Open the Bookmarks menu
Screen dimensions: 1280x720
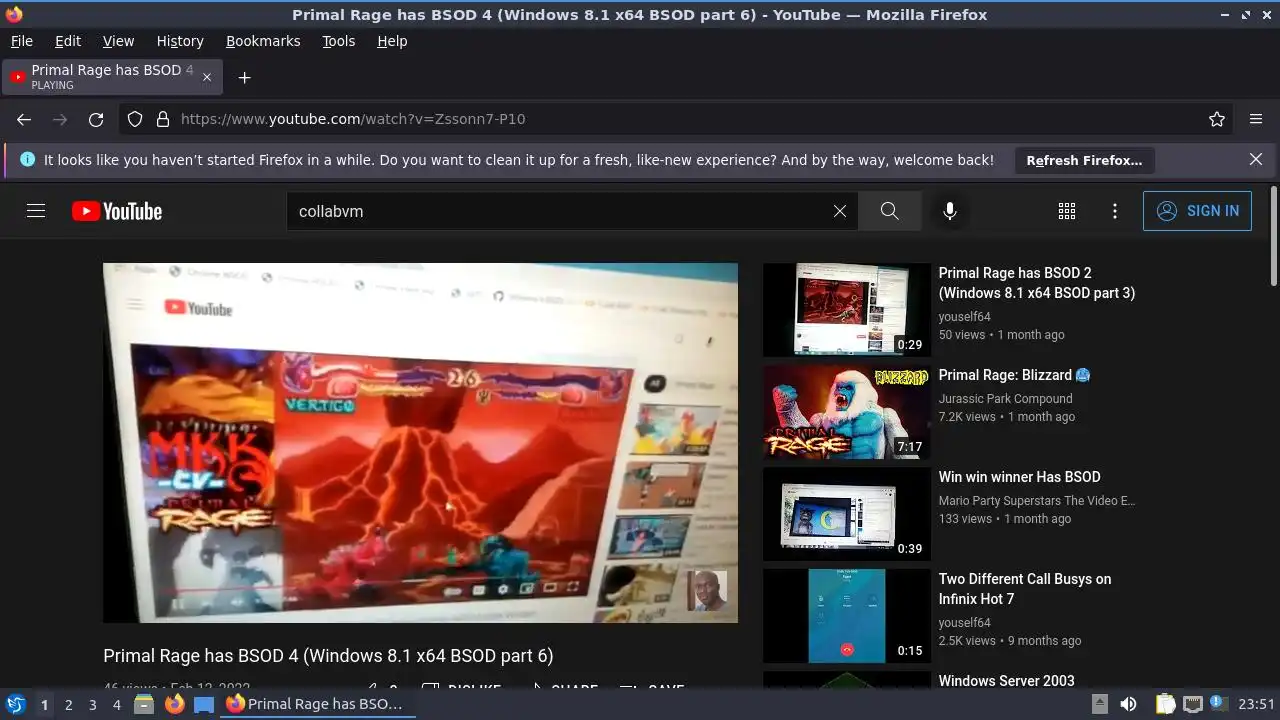(263, 41)
